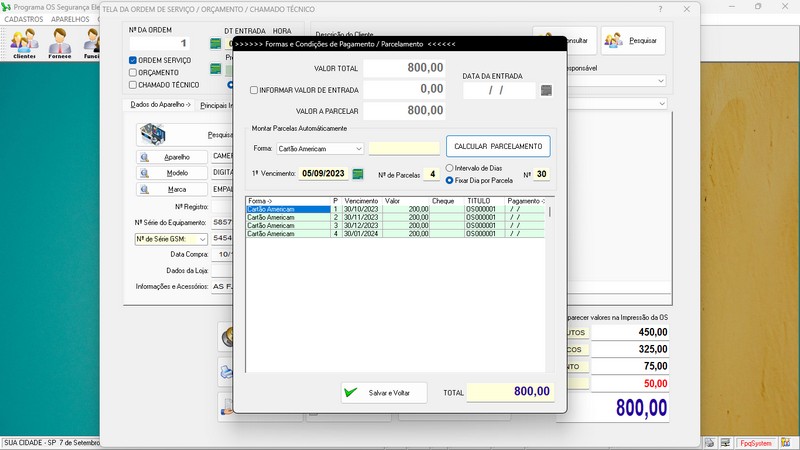Expand the Responsável dropdown in order window

click(661, 81)
